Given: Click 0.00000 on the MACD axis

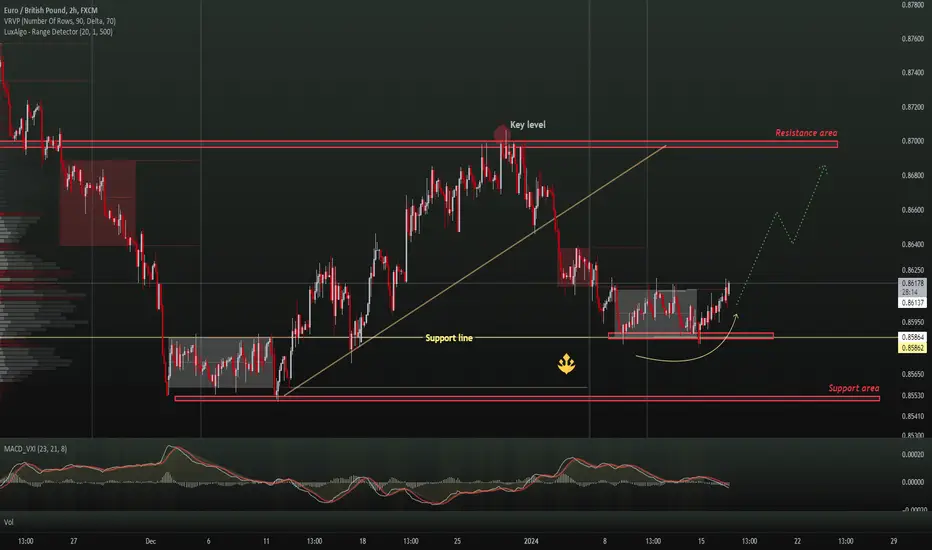Looking at the screenshot, I should click(912, 482).
